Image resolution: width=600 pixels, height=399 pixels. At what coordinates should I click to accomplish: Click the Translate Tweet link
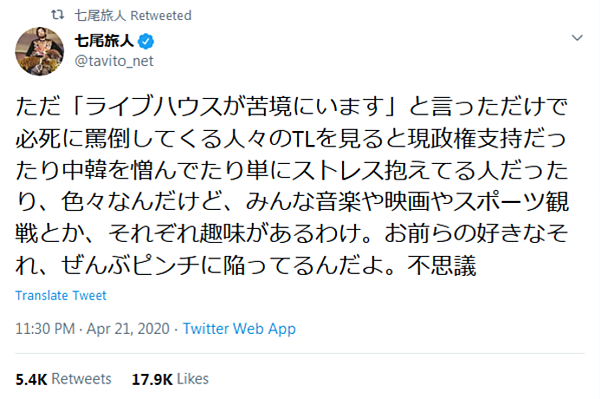tap(61, 296)
